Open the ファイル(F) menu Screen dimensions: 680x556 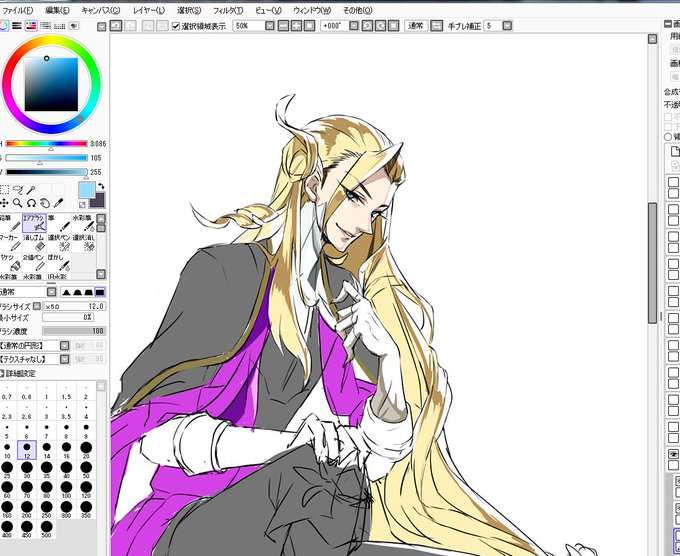[17, 10]
